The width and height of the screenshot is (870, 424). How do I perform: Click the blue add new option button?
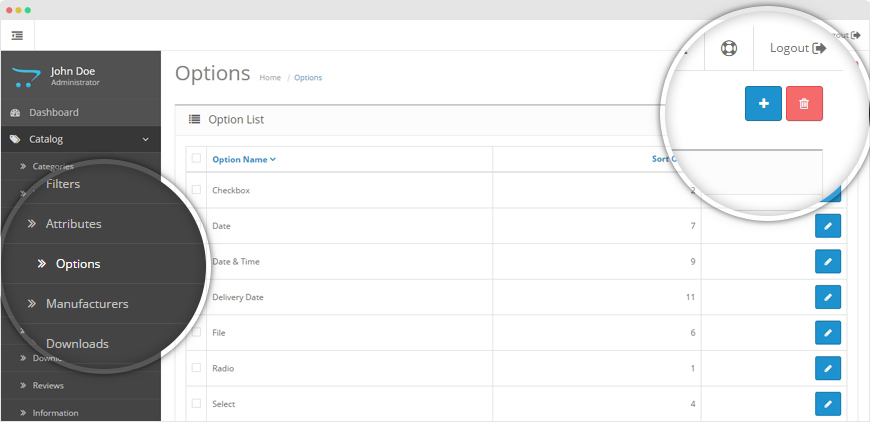click(763, 103)
